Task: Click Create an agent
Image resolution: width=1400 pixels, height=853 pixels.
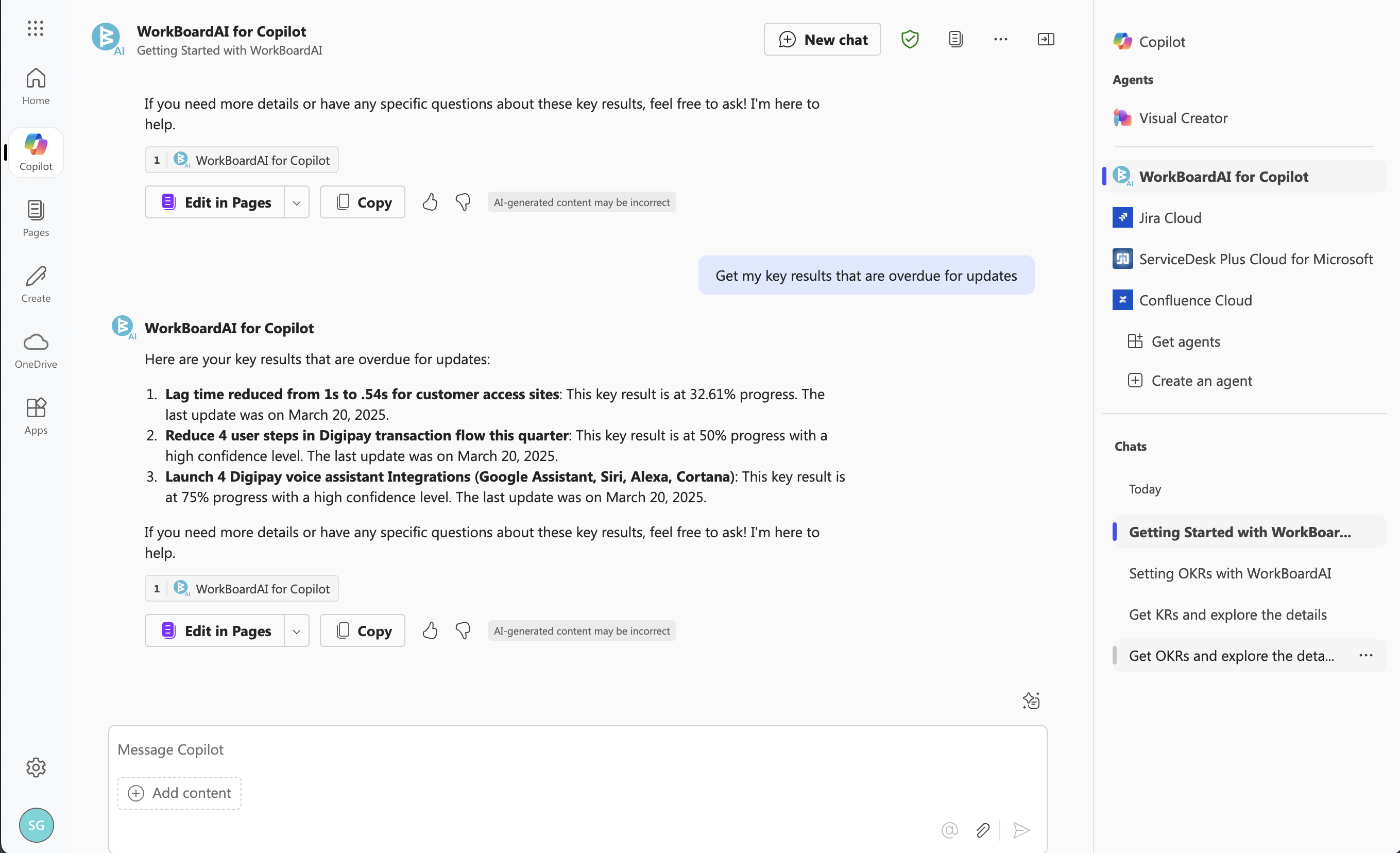Action: click(x=1190, y=380)
